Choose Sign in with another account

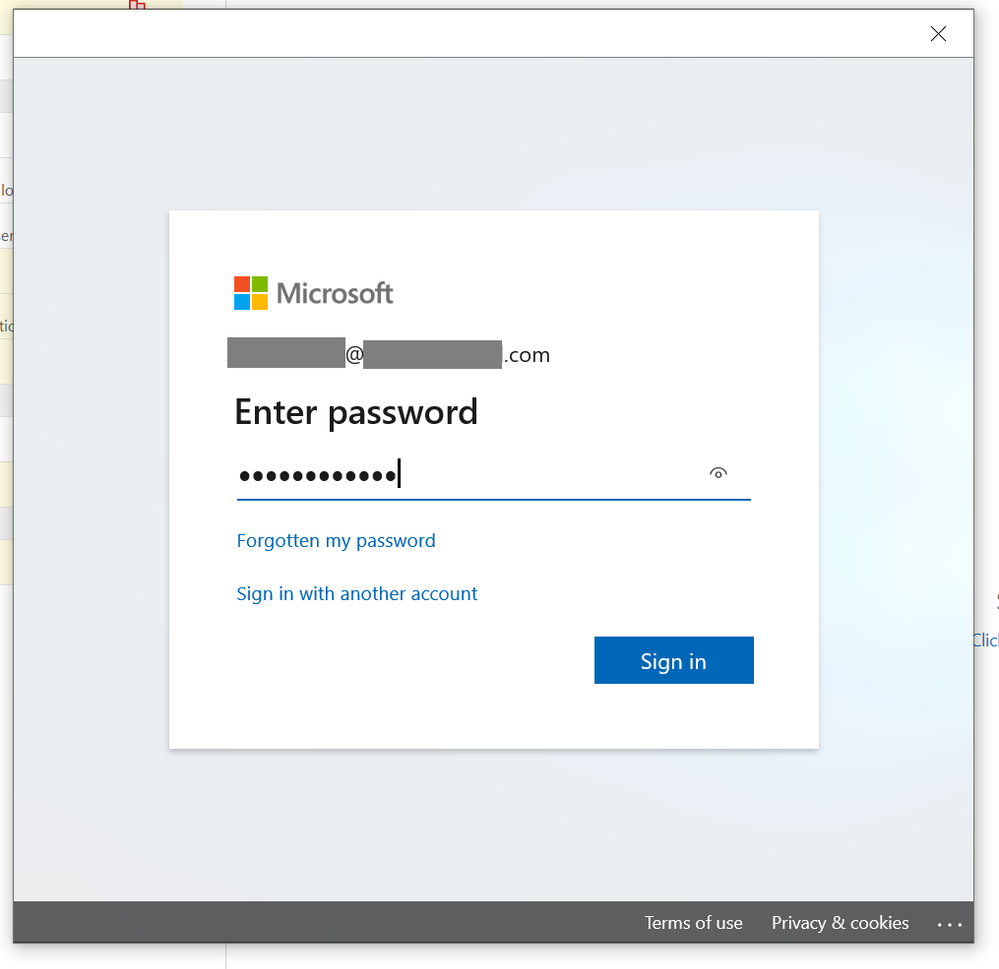[357, 594]
